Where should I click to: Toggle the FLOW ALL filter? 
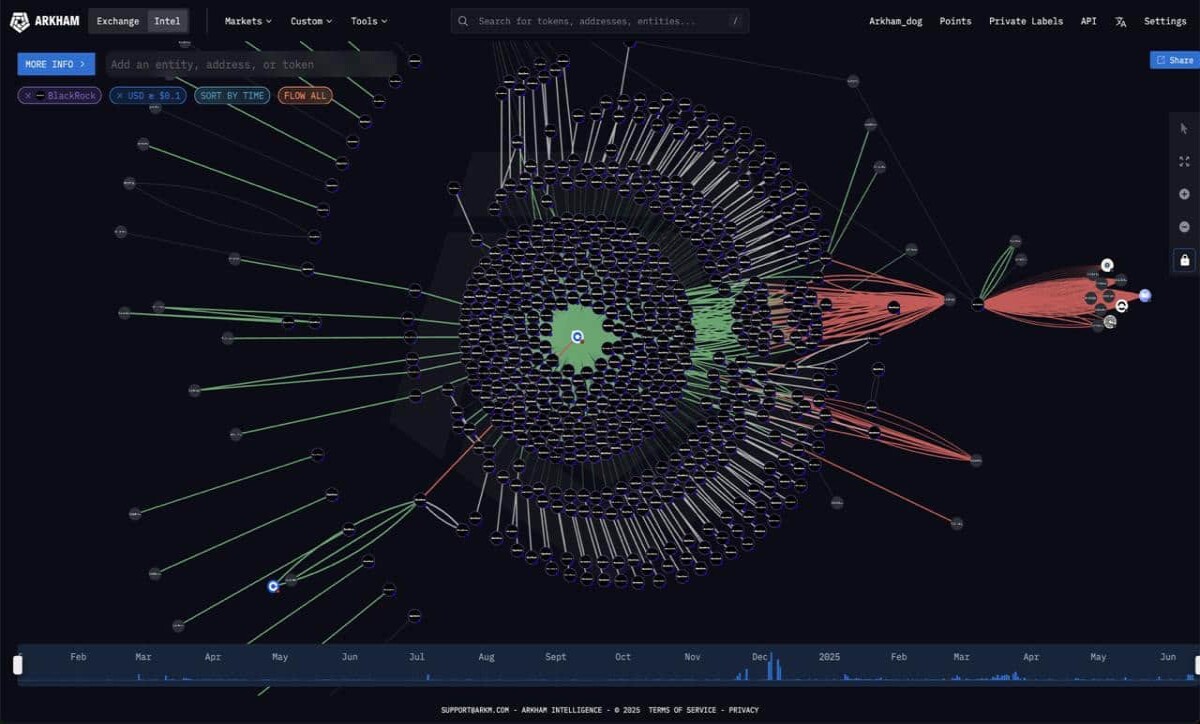(305, 96)
